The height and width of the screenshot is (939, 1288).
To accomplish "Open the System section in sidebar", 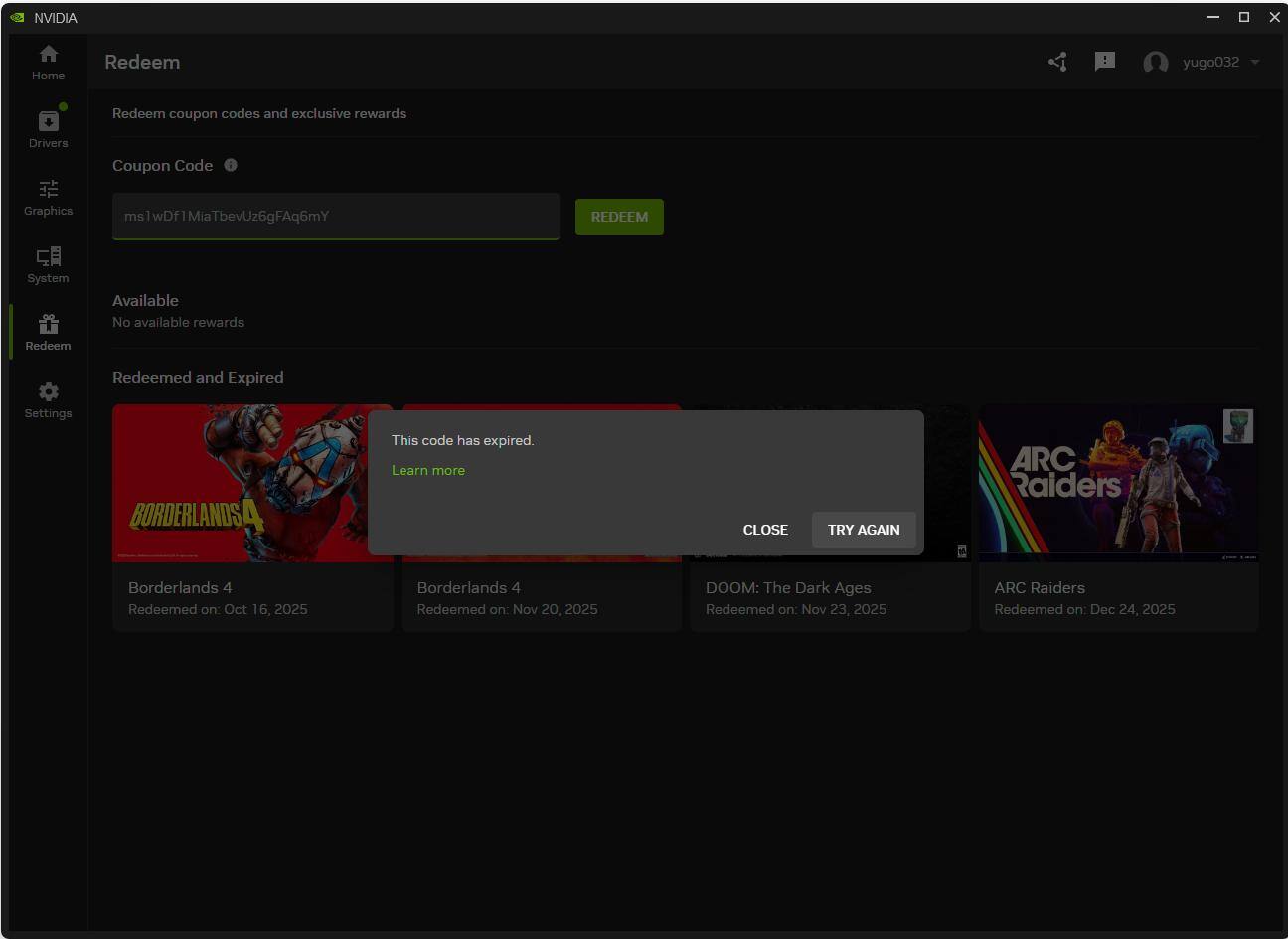I will click(x=48, y=264).
